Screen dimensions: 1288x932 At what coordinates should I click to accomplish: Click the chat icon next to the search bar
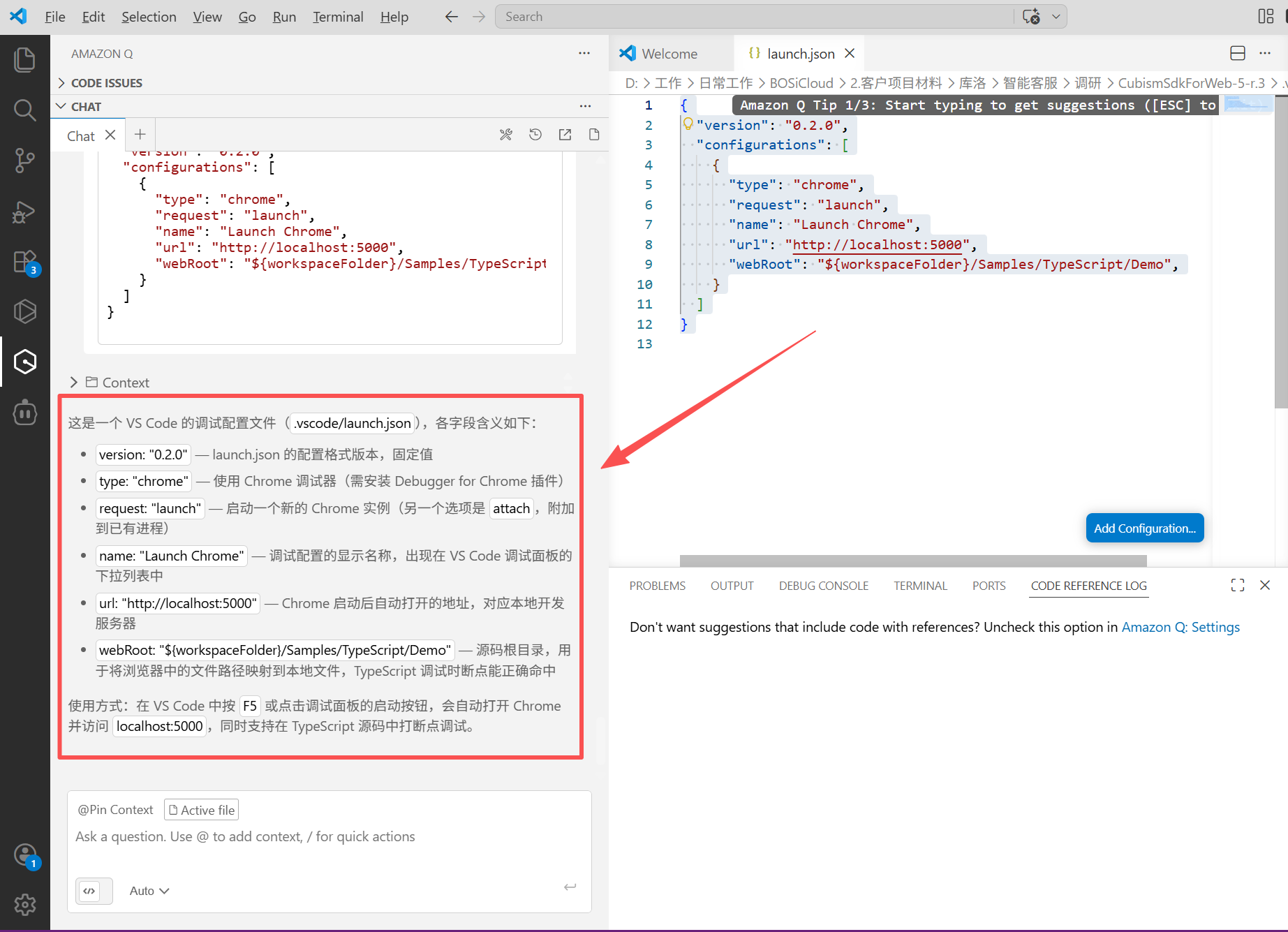1031,17
